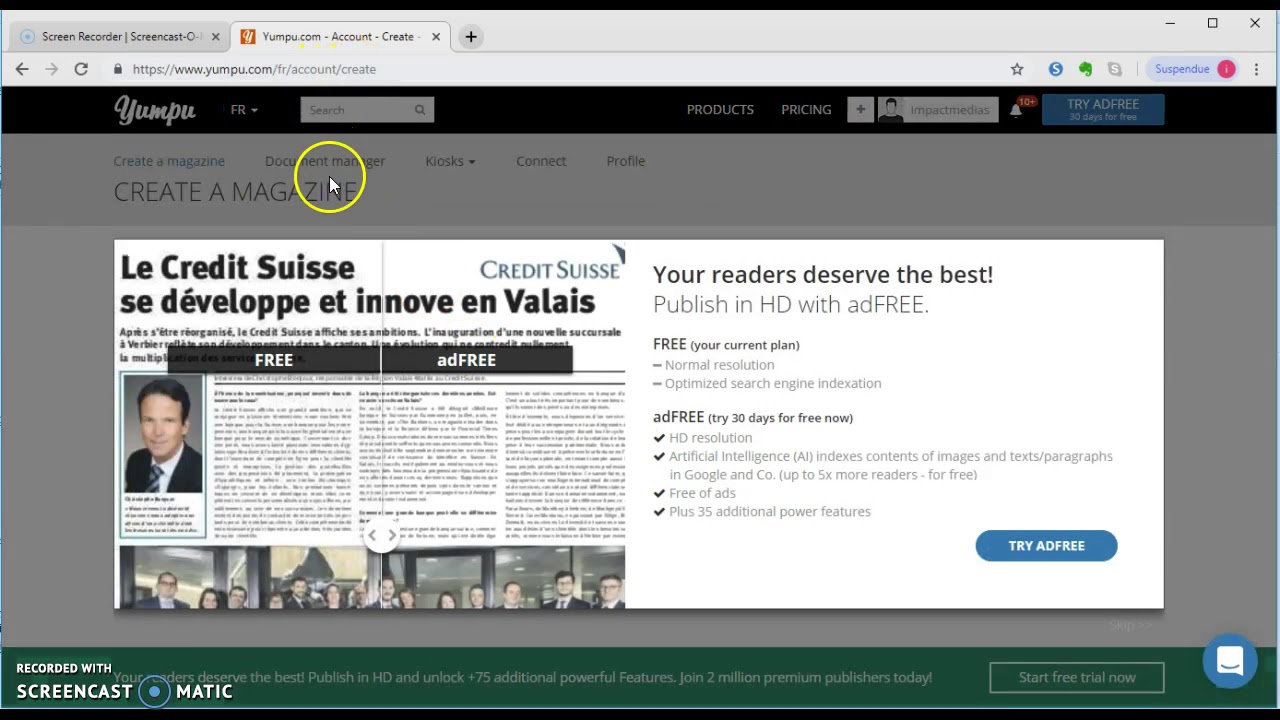
Task: Click the Impactmedias profile avatar
Action: click(x=891, y=110)
